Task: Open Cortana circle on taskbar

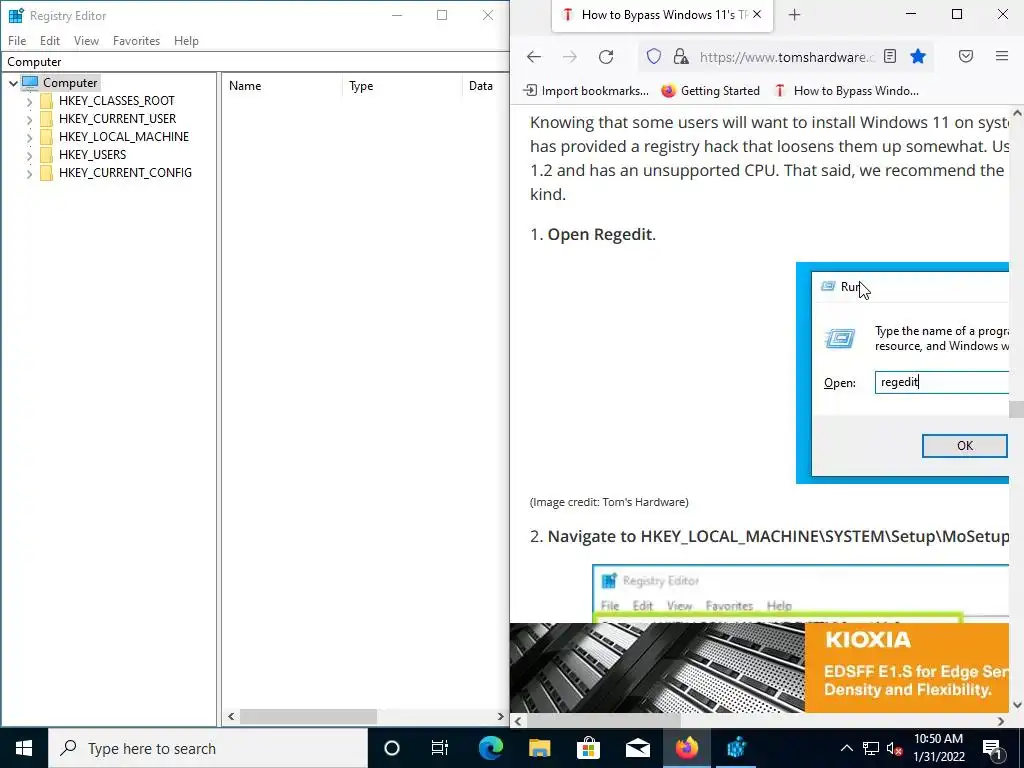Action: tap(392, 748)
